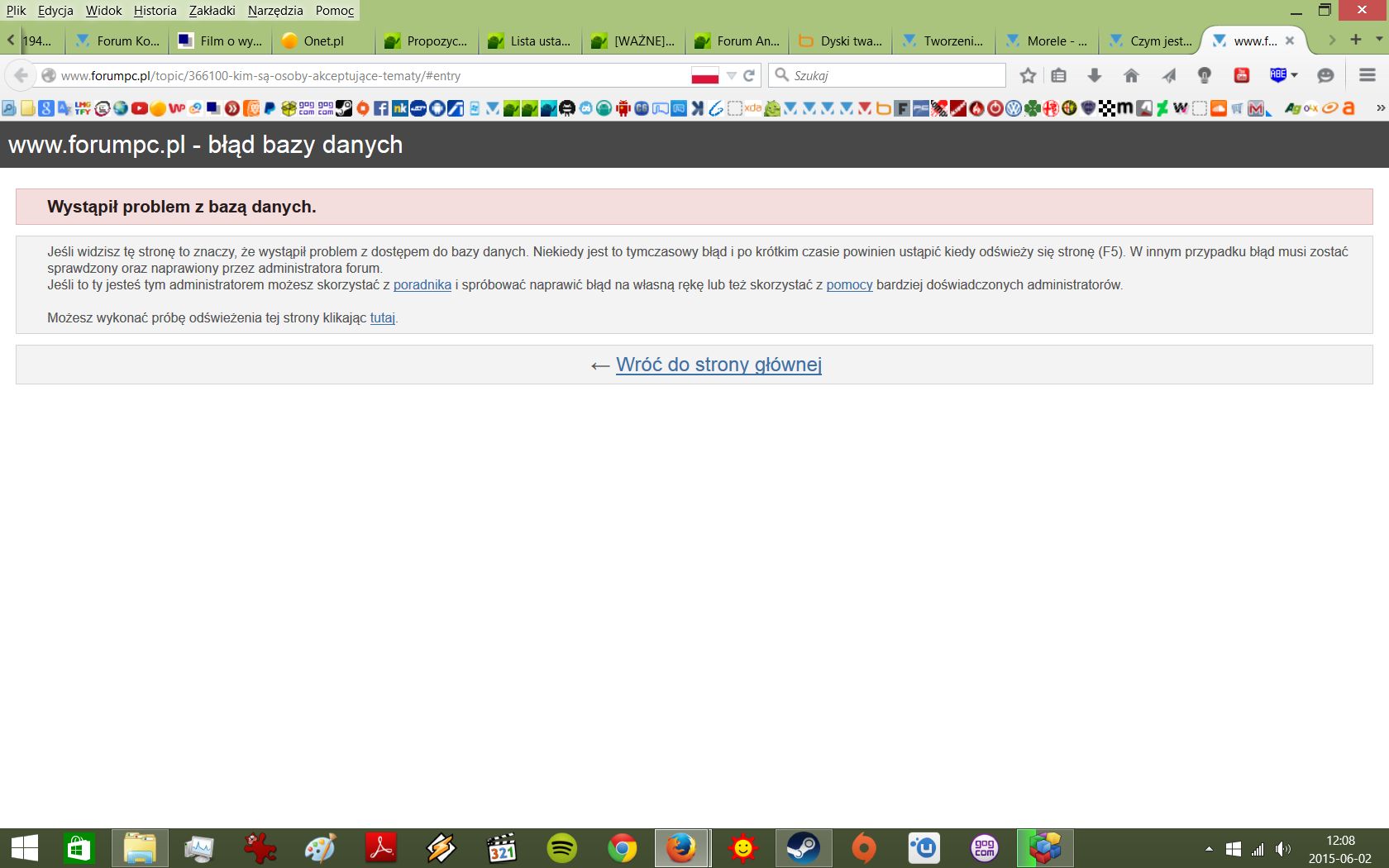Close the active www.f... tab

pos(1290,41)
